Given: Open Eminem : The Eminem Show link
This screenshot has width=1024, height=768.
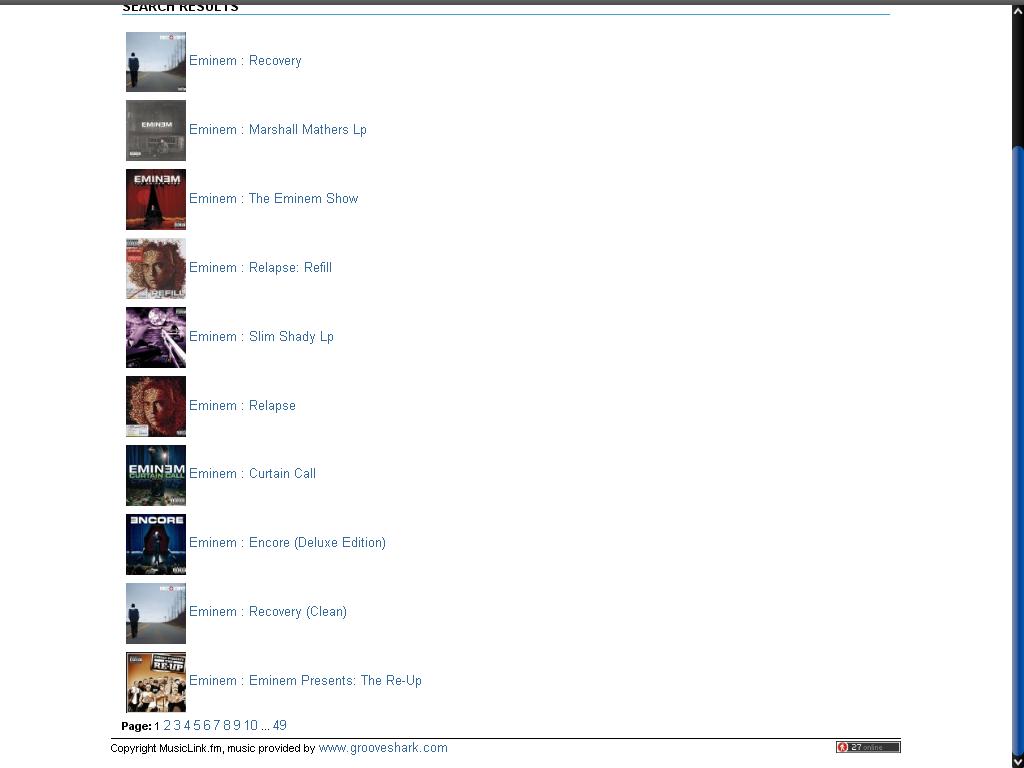Looking at the screenshot, I should click(274, 199).
